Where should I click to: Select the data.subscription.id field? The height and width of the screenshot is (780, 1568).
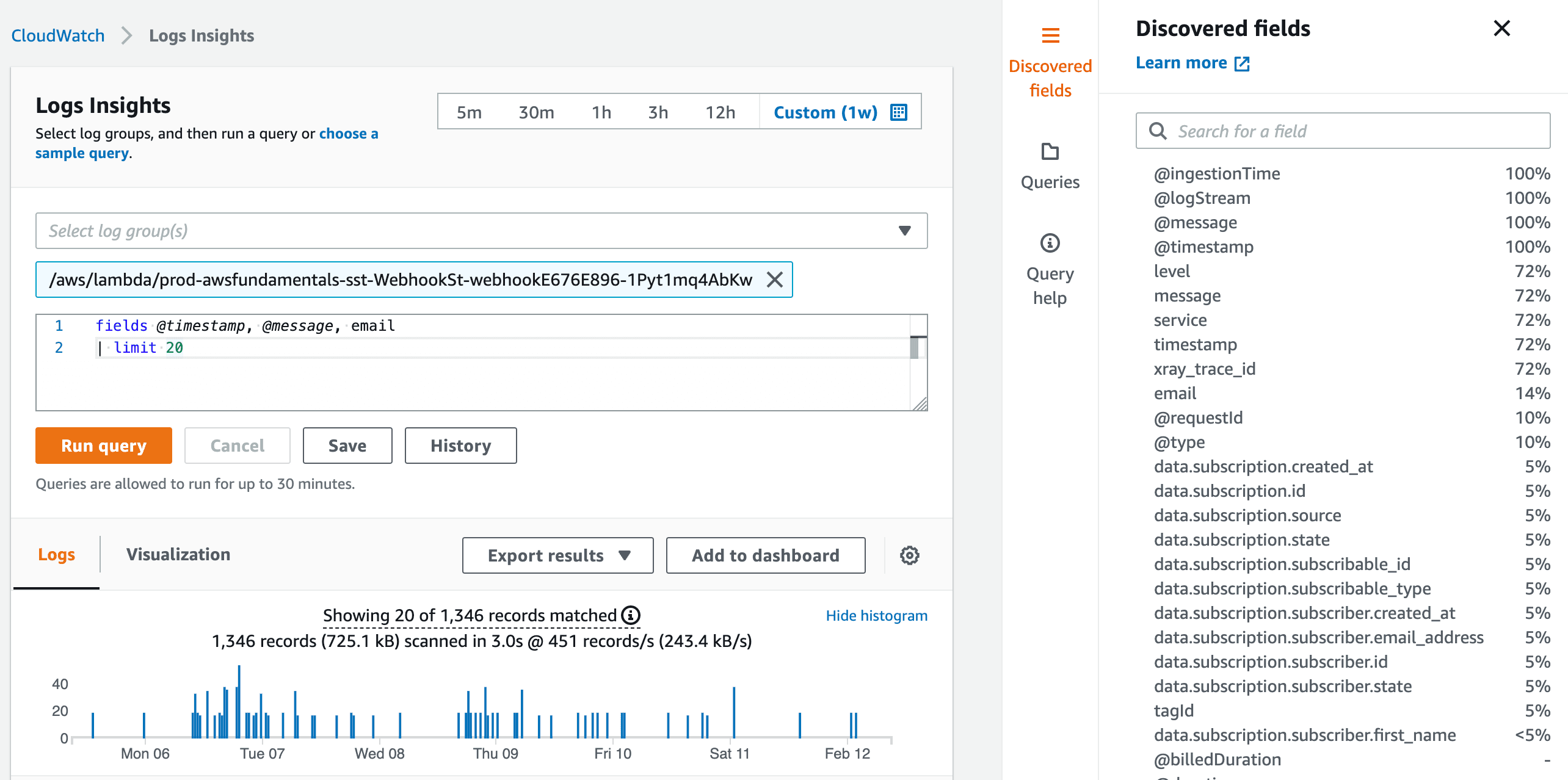click(x=1230, y=491)
